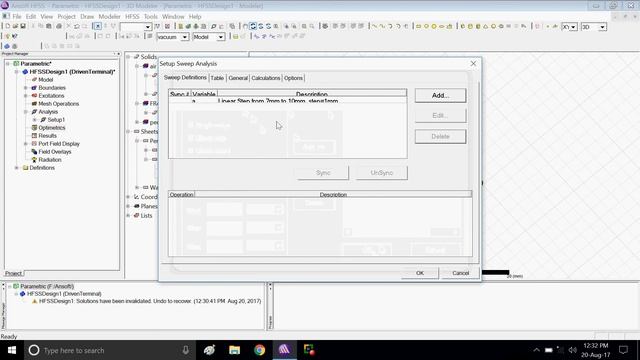The width and height of the screenshot is (640, 360).
Task: Click the Project tab below project tree
Action: pyautogui.click(x=13, y=273)
